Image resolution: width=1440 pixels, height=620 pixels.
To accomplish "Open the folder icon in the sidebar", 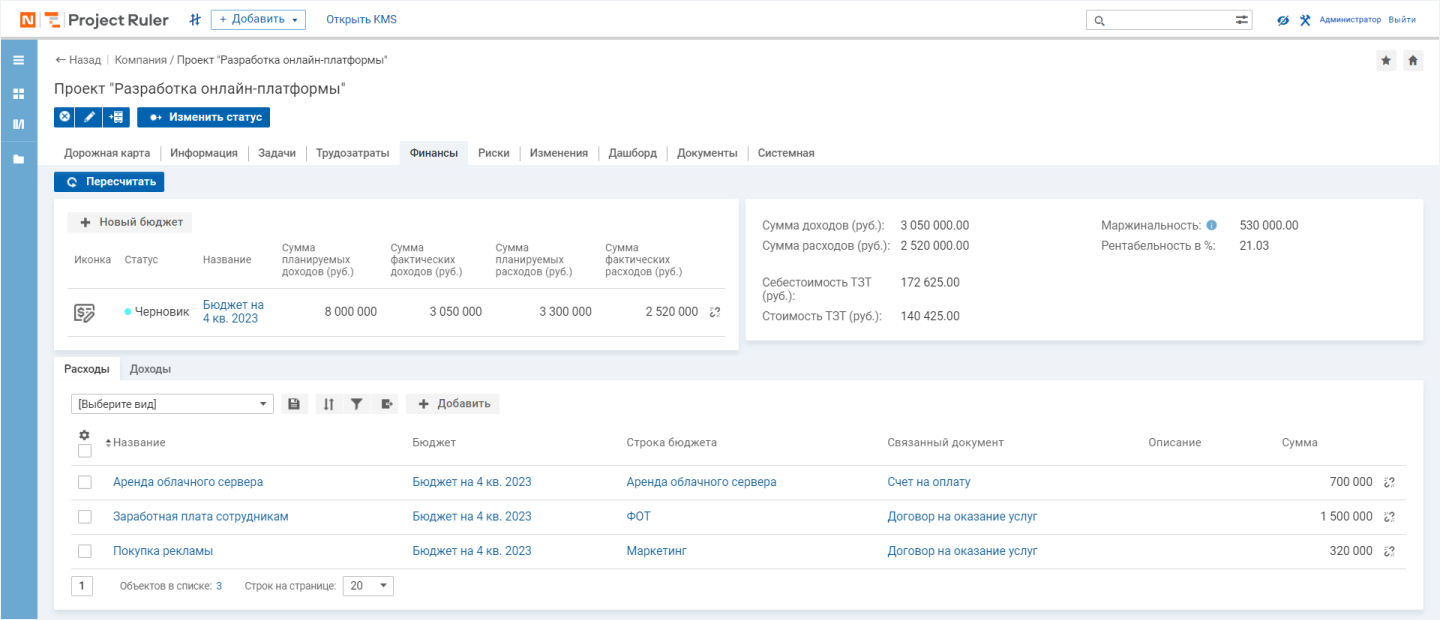I will (x=18, y=159).
